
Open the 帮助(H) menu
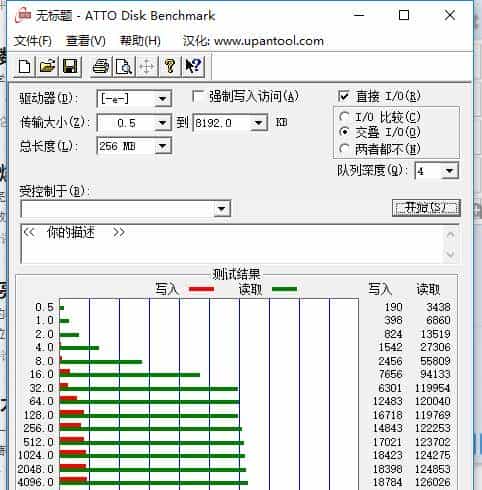[140, 41]
